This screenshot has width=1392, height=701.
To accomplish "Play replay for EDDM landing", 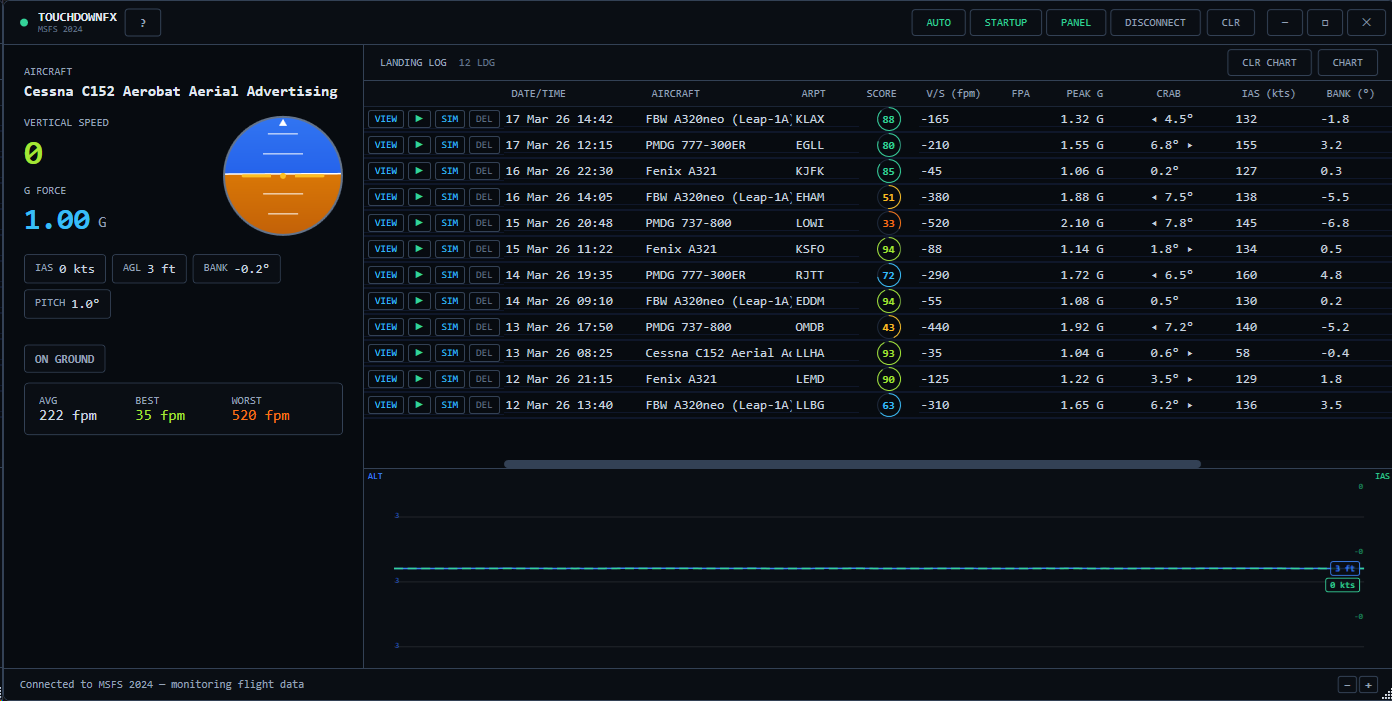I will coord(419,301).
